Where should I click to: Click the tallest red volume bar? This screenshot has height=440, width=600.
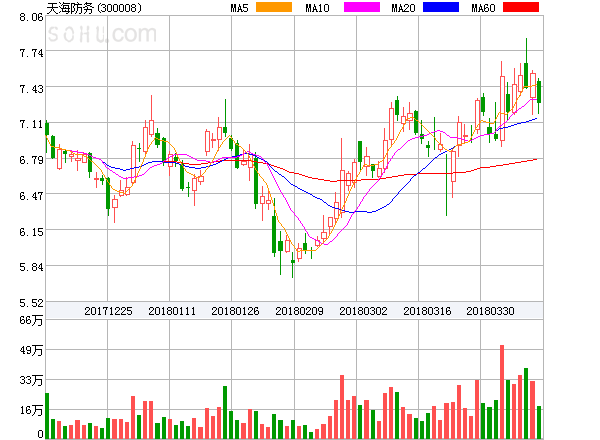point(502,392)
